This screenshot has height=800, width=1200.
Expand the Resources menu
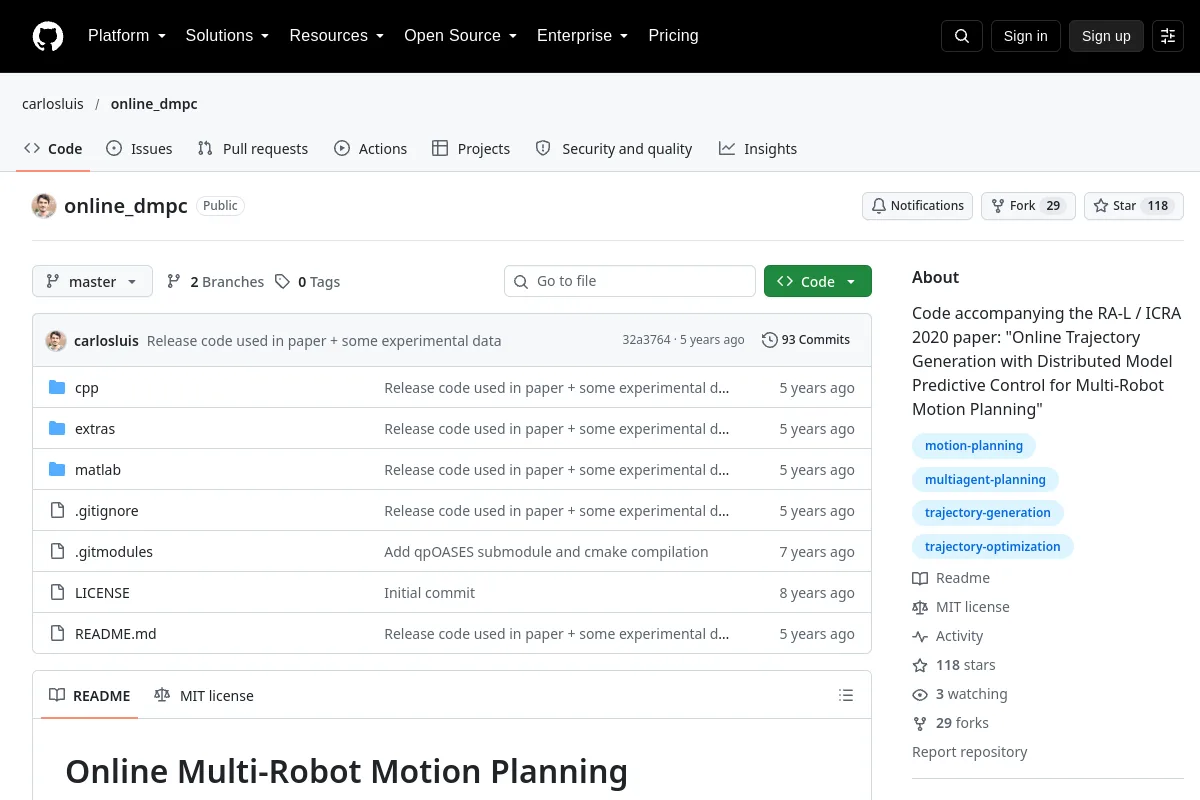(337, 36)
